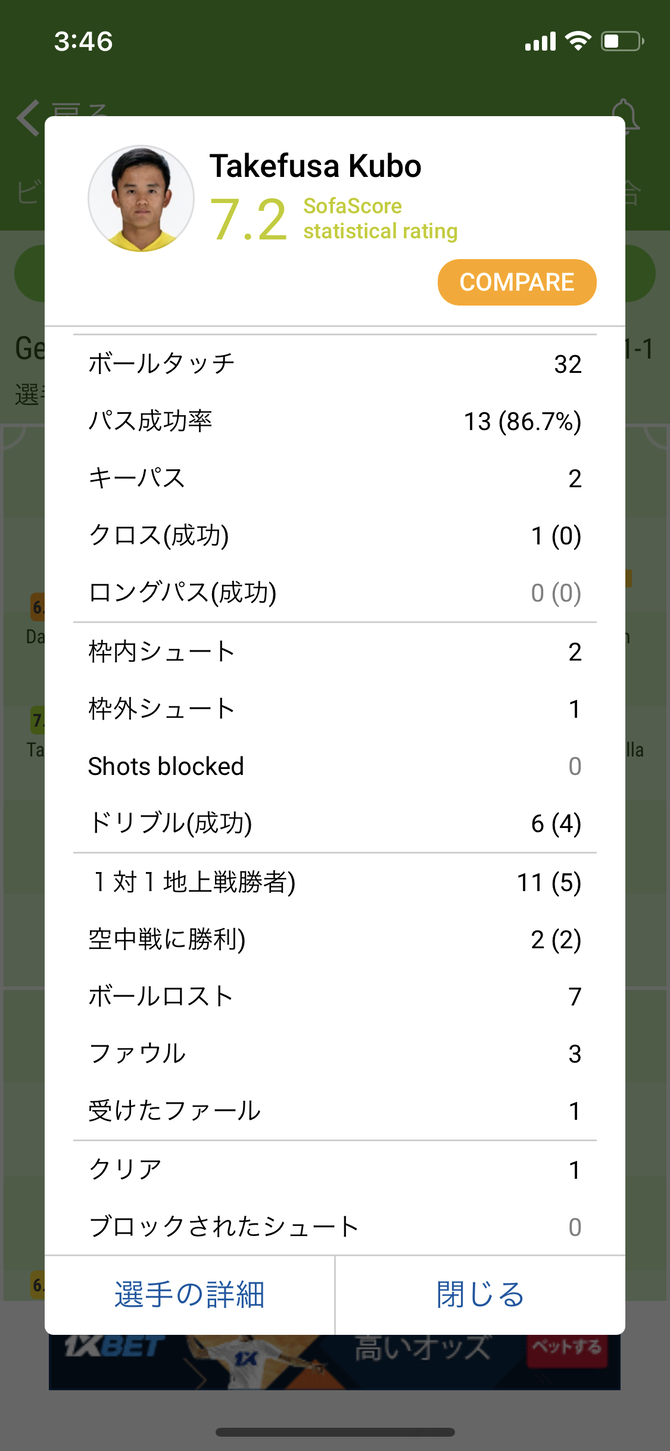Tap Takefusa Kubo's profile photo
This screenshot has height=1451, width=670.
(x=141, y=199)
